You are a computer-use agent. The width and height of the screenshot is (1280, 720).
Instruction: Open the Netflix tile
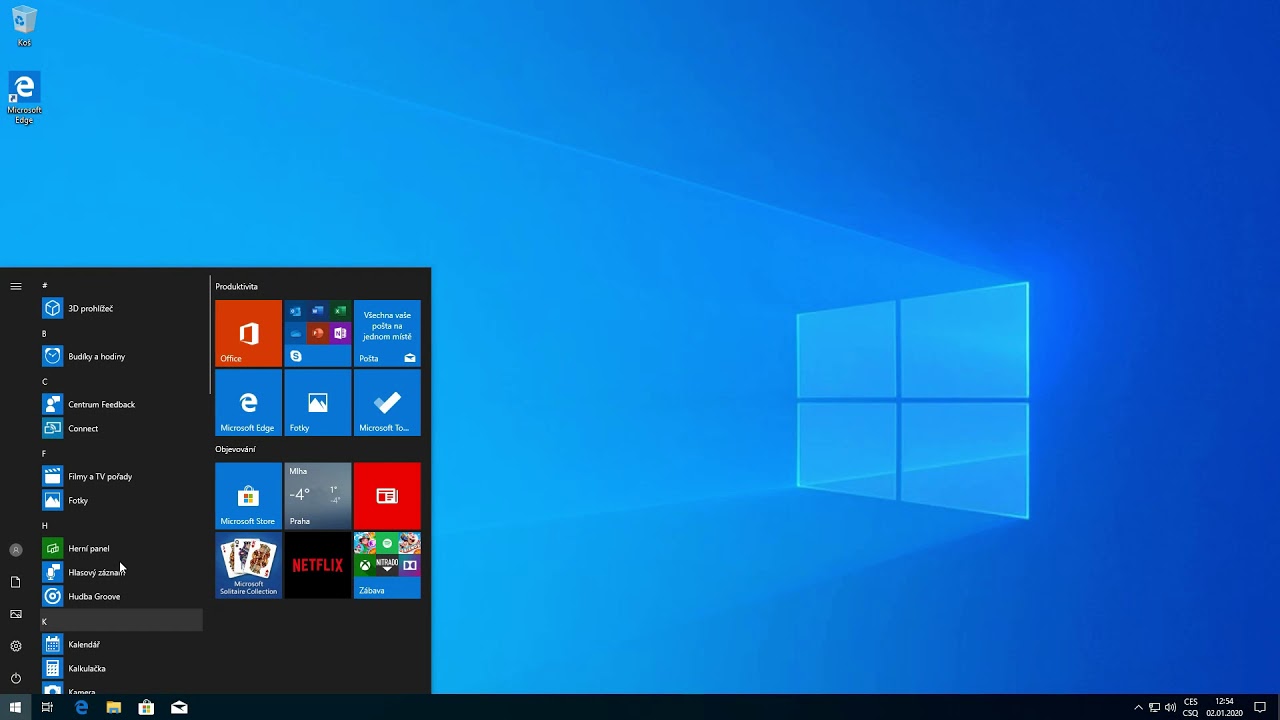coord(317,565)
